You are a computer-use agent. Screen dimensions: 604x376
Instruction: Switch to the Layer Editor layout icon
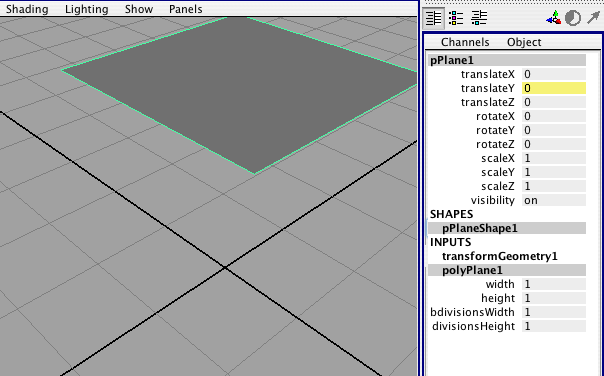456,18
